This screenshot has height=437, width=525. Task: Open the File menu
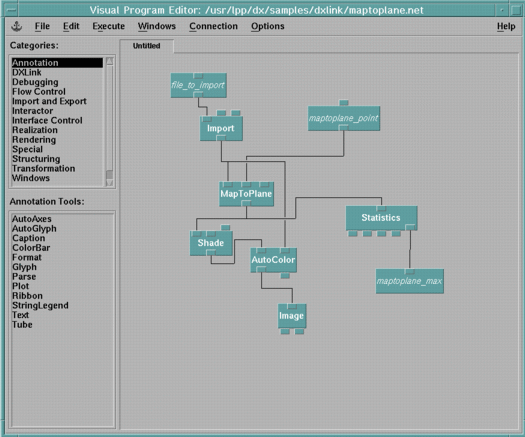pyautogui.click(x=42, y=26)
